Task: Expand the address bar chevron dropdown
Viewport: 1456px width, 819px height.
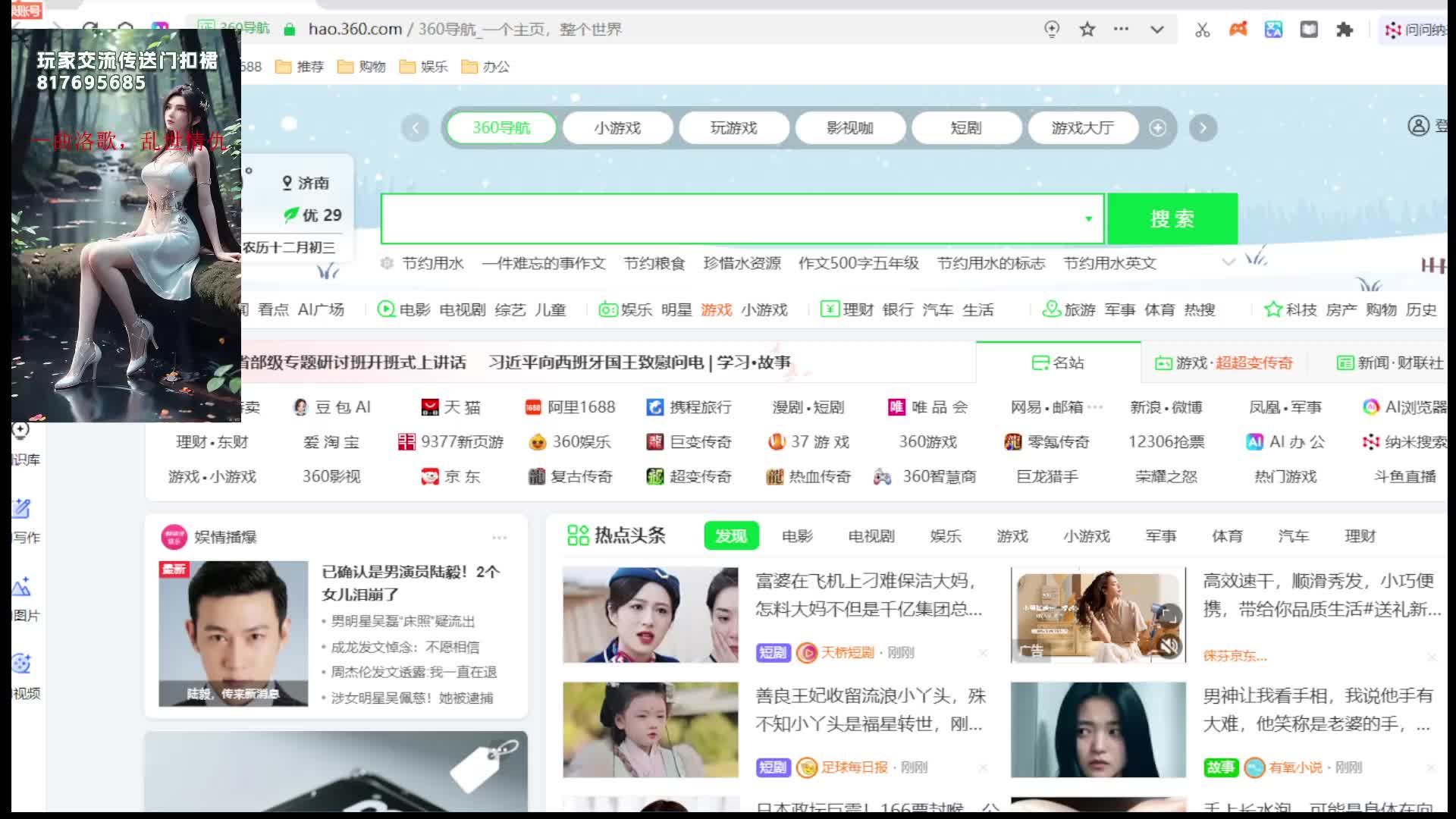Action: coord(1156,30)
